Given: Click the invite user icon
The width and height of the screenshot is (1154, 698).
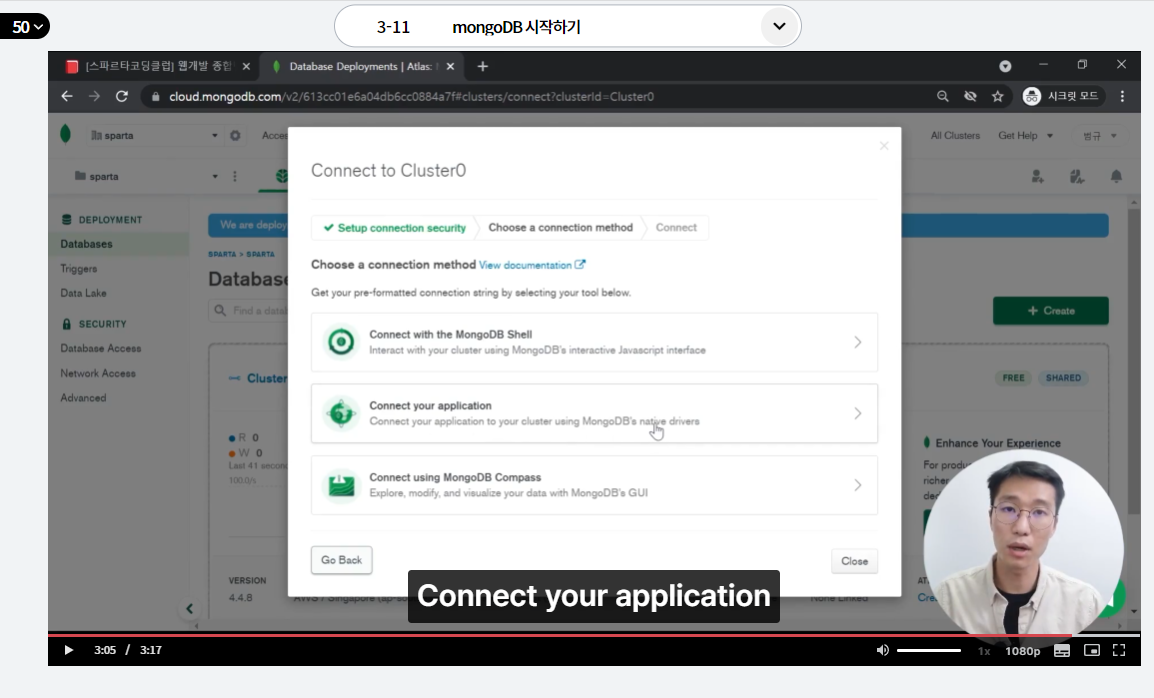Looking at the screenshot, I should [1037, 177].
